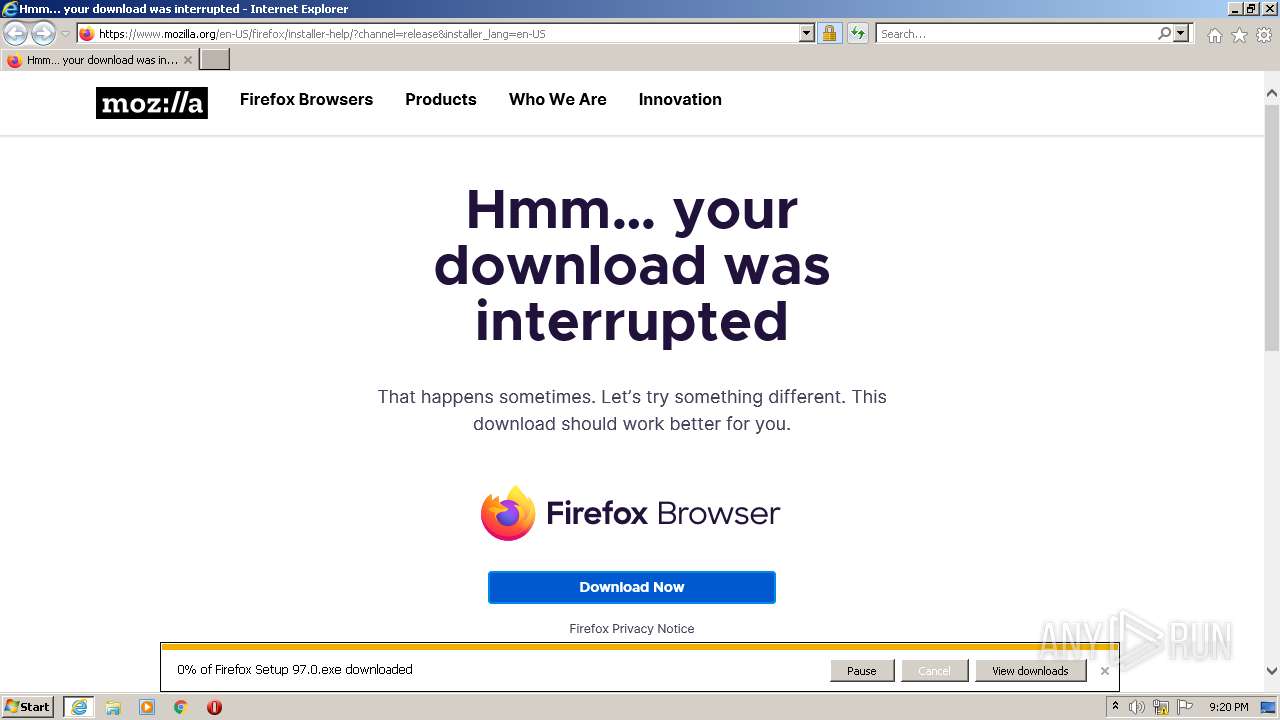Click the security lock icon
This screenshot has width=1280, height=720.
click(829, 33)
